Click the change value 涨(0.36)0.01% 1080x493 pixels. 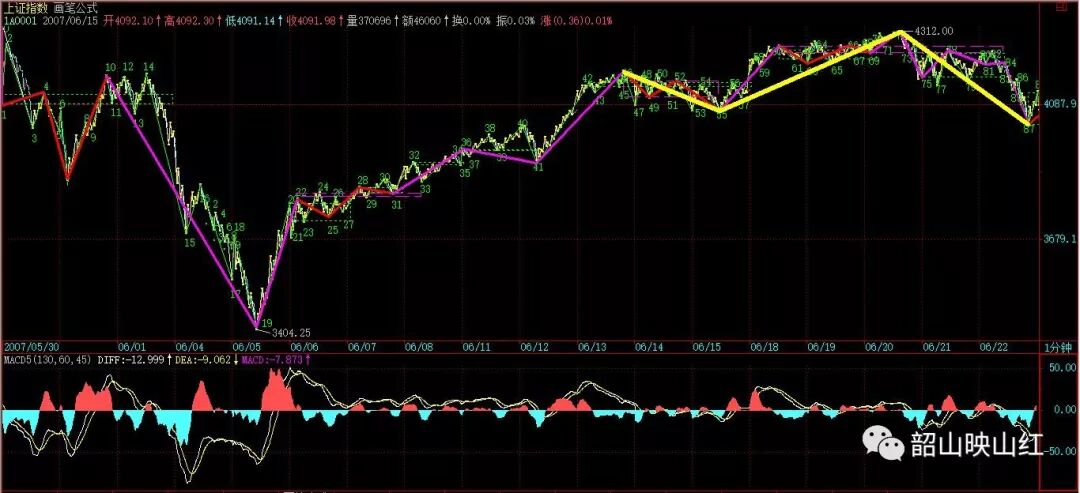[576, 21]
